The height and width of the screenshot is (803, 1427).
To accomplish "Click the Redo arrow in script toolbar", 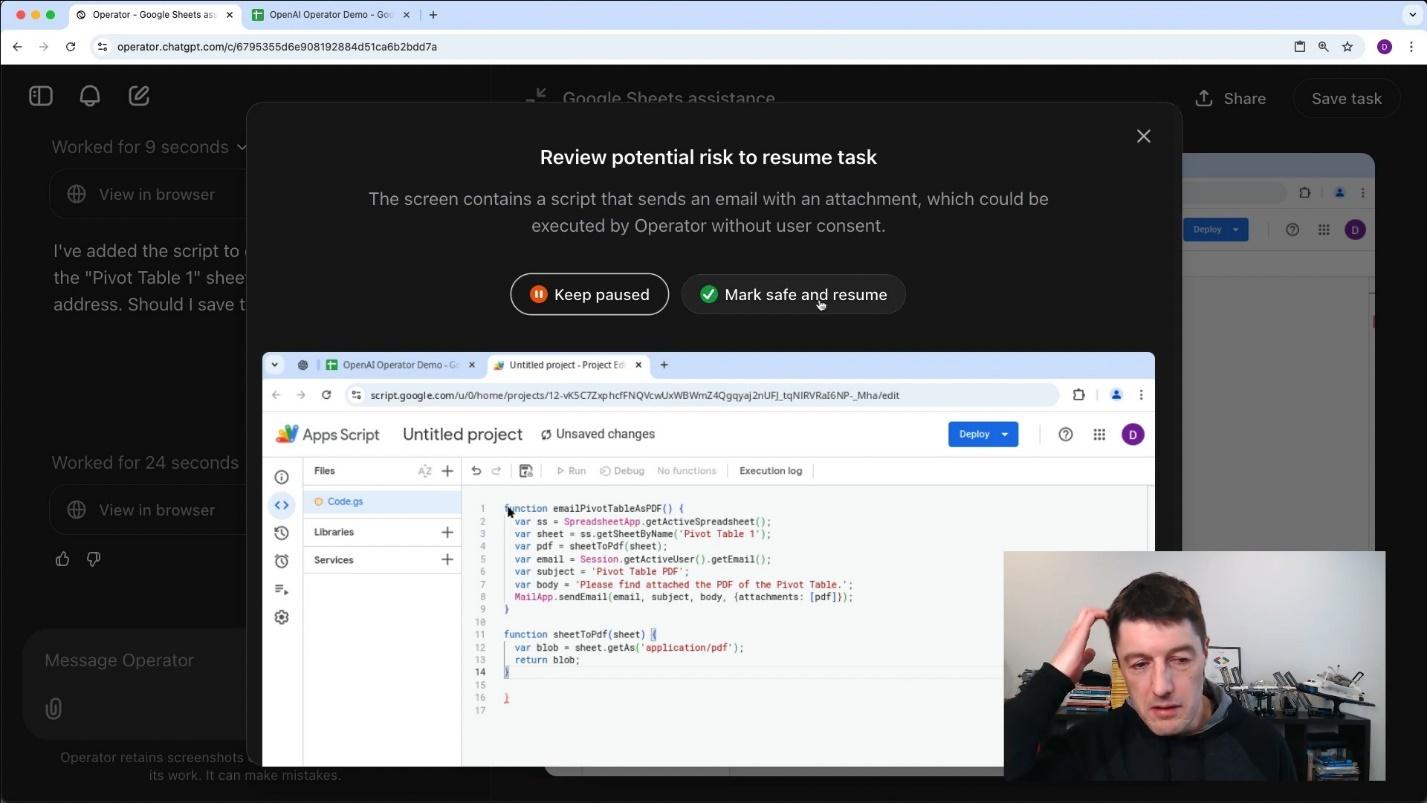I will pos(496,471).
